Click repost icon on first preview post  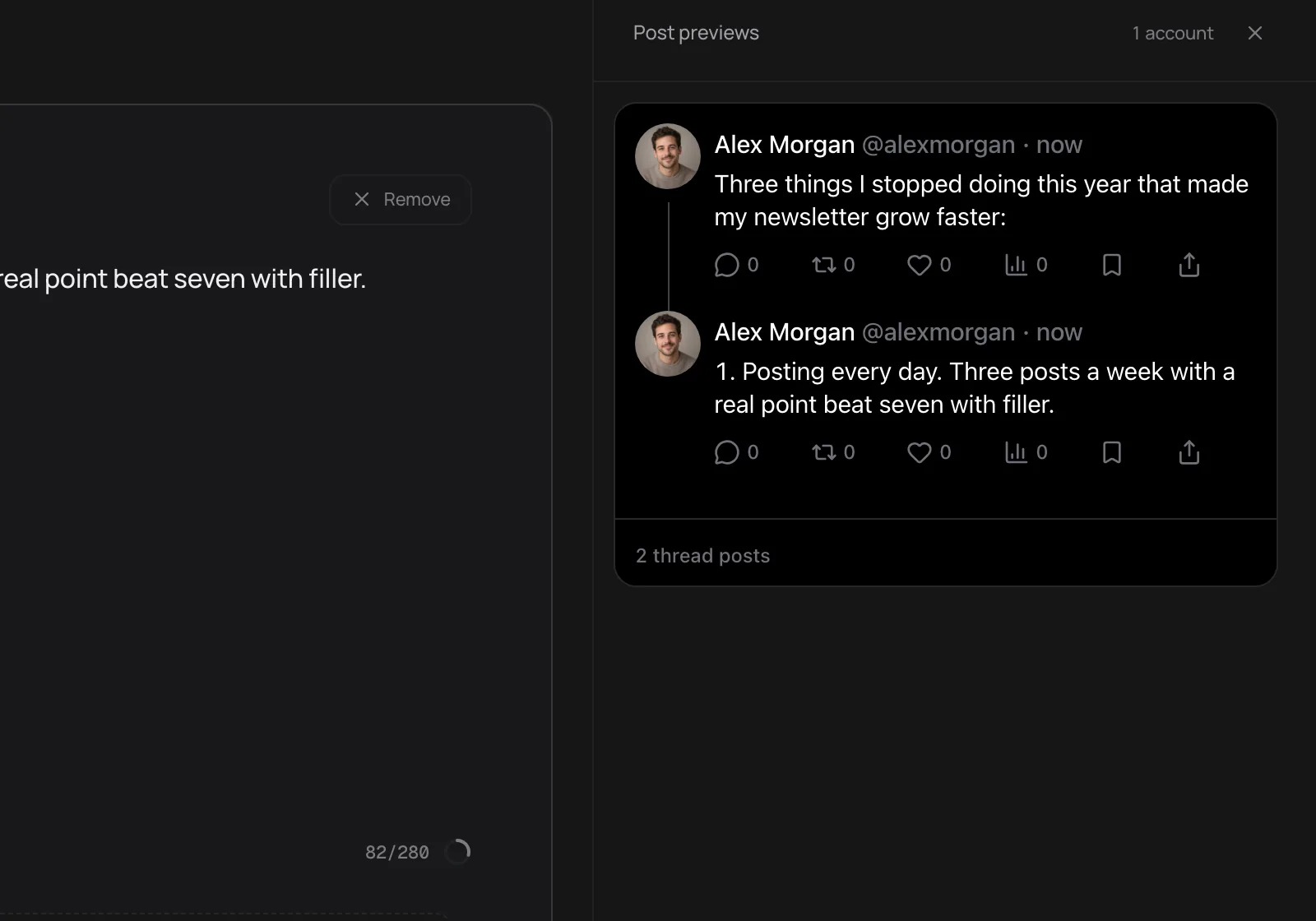[823, 265]
